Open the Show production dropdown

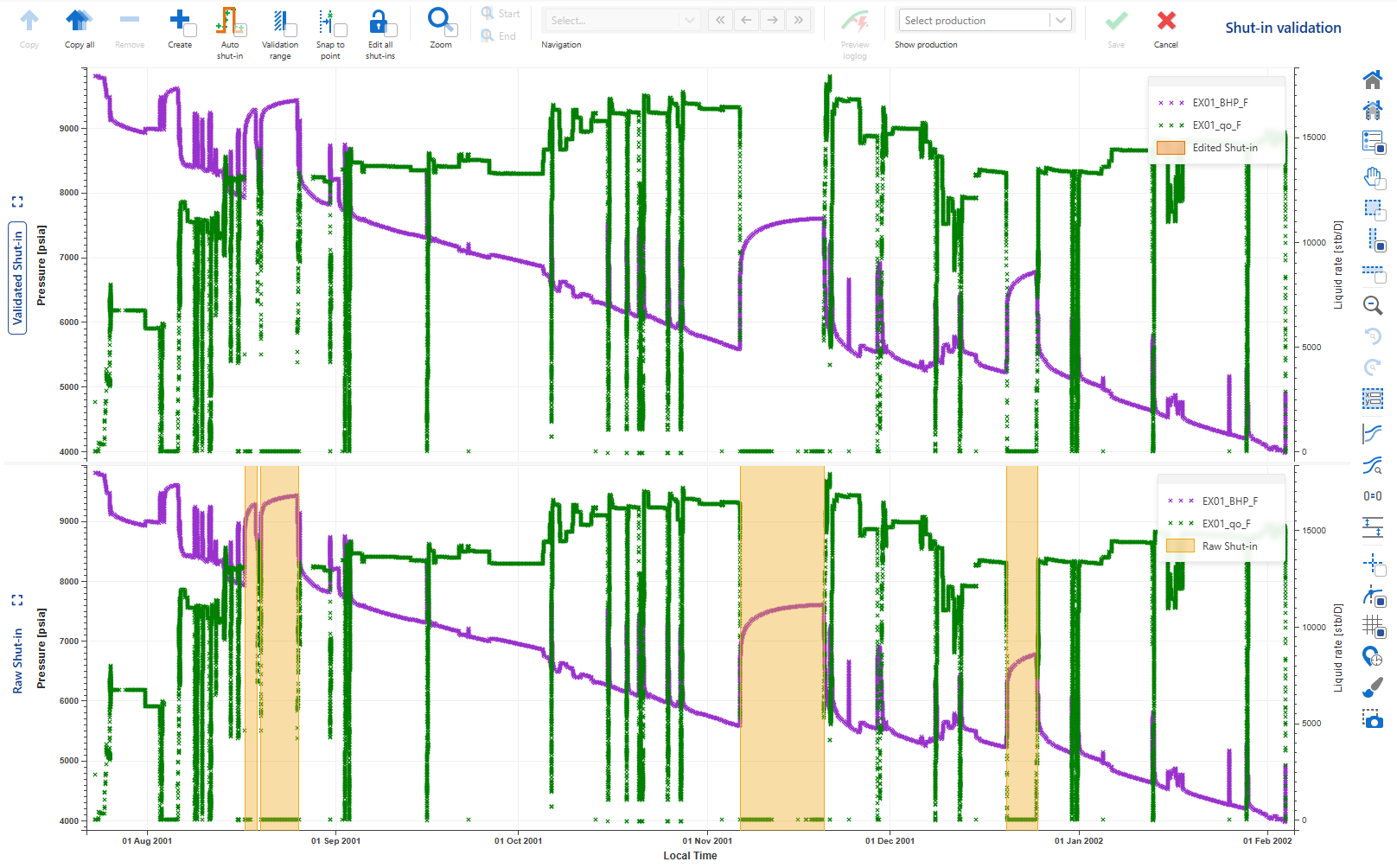tap(985, 21)
